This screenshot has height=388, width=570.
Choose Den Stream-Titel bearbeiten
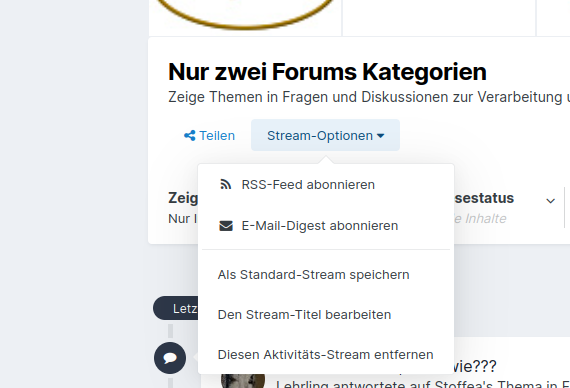(326, 315)
